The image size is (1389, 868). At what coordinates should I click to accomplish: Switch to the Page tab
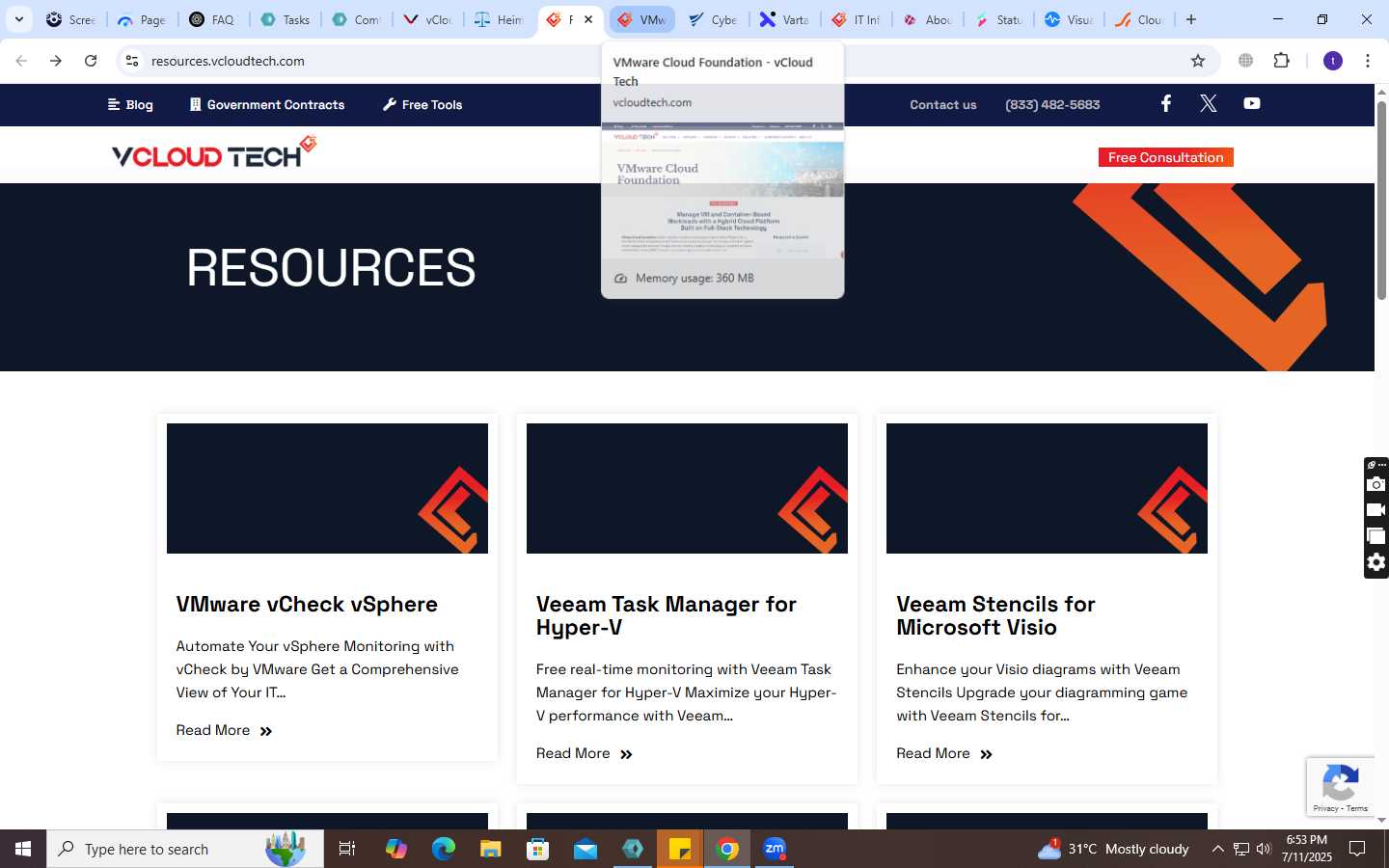142,19
